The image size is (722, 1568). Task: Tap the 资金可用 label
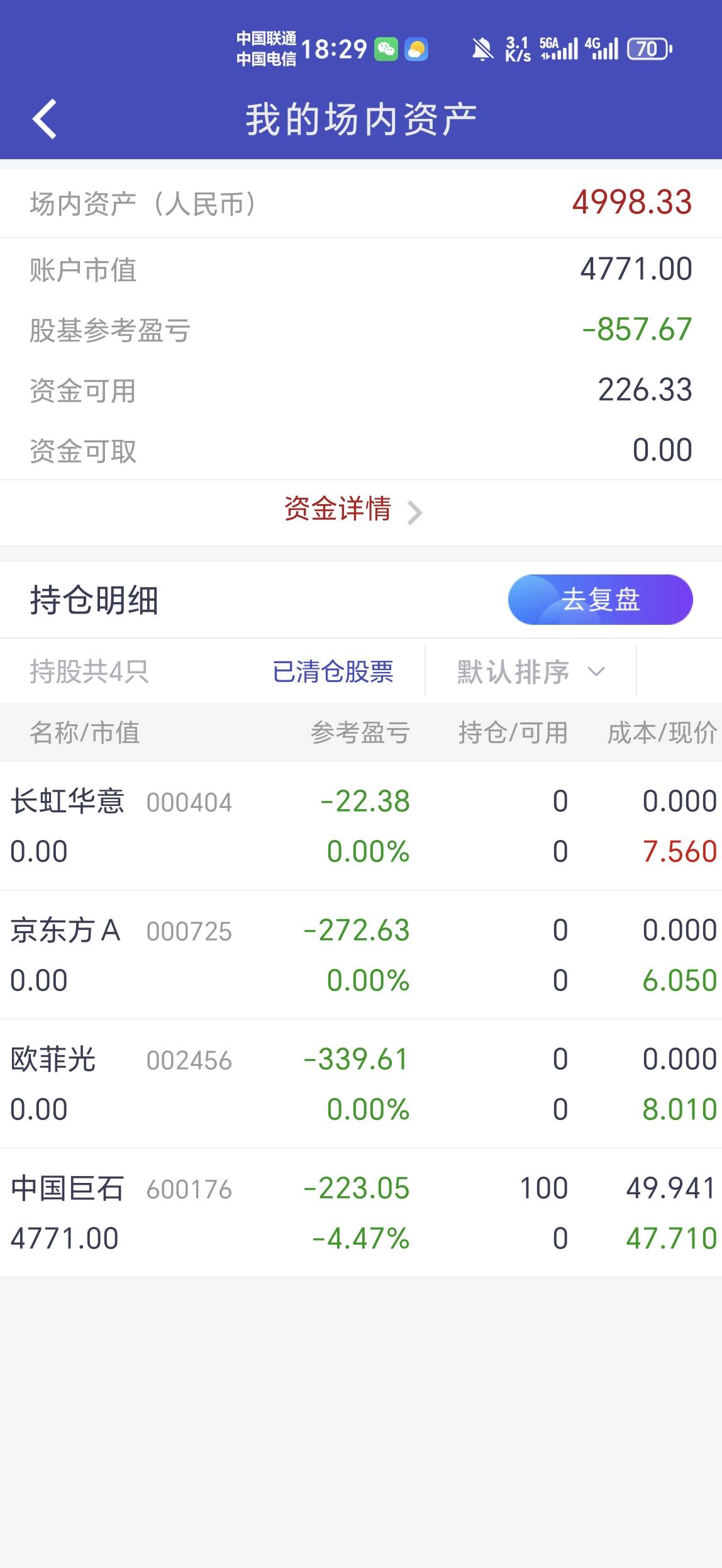pos(83,390)
